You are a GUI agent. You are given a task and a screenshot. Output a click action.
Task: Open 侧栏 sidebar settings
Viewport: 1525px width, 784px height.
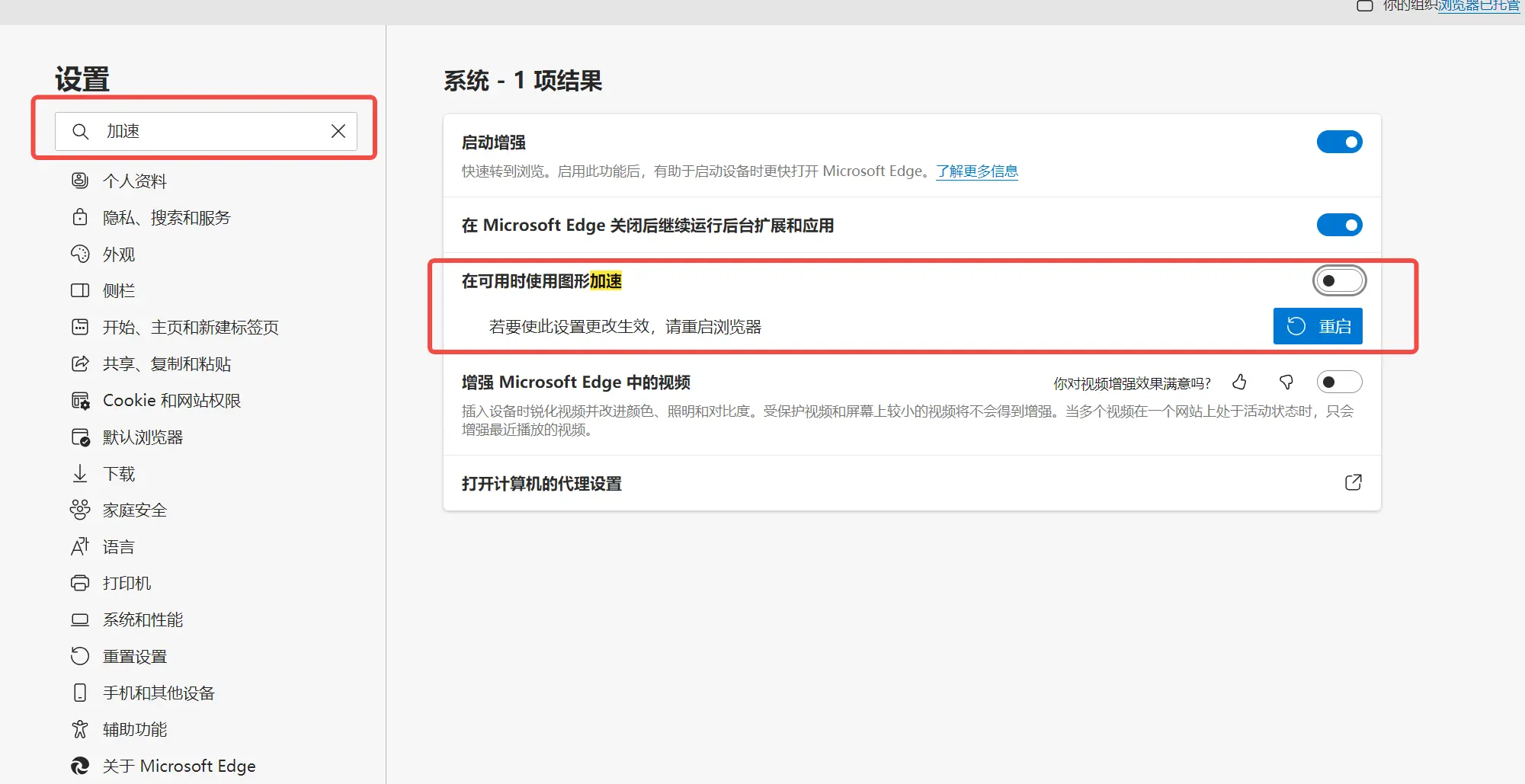point(119,291)
